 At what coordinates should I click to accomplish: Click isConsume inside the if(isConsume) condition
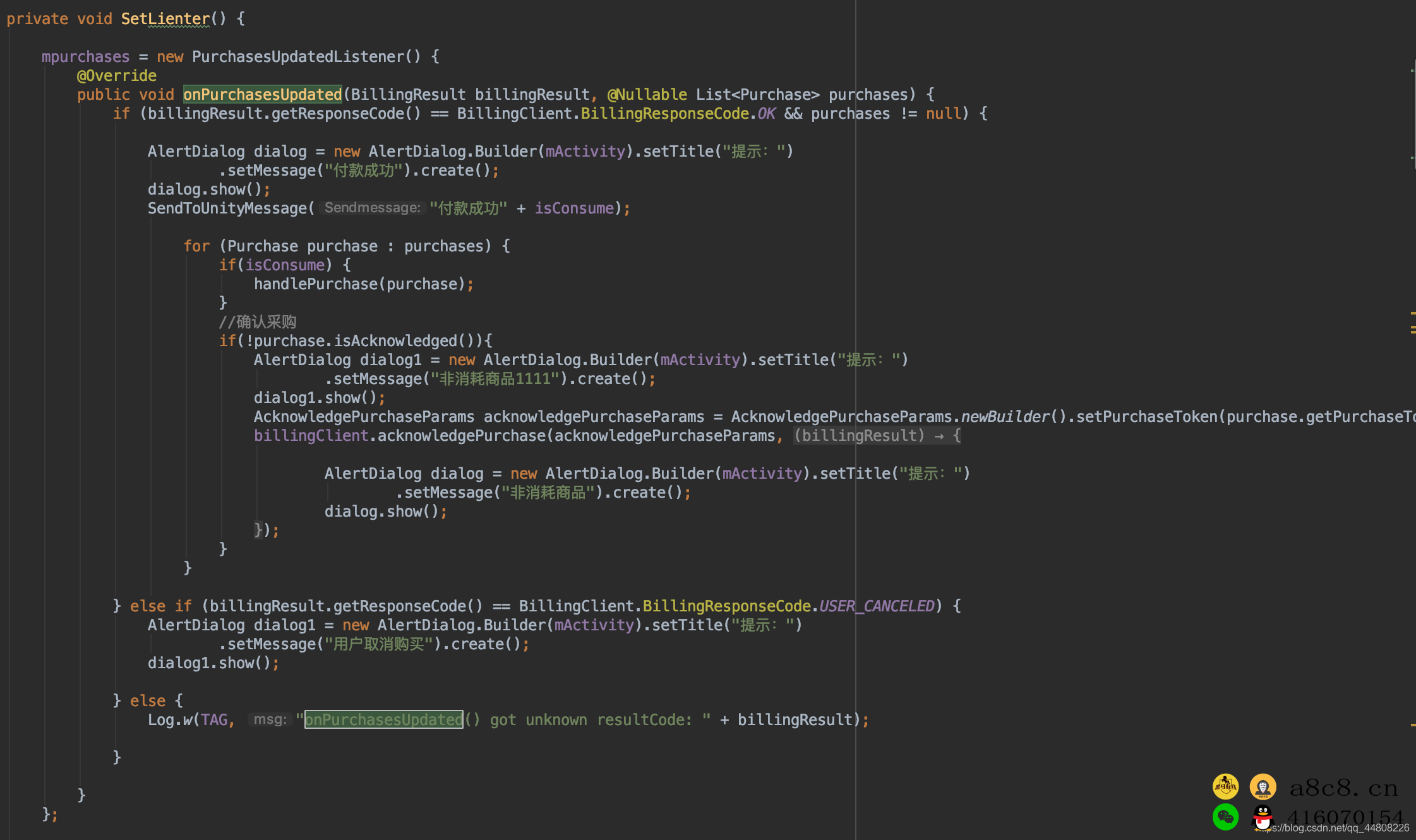(x=285, y=265)
